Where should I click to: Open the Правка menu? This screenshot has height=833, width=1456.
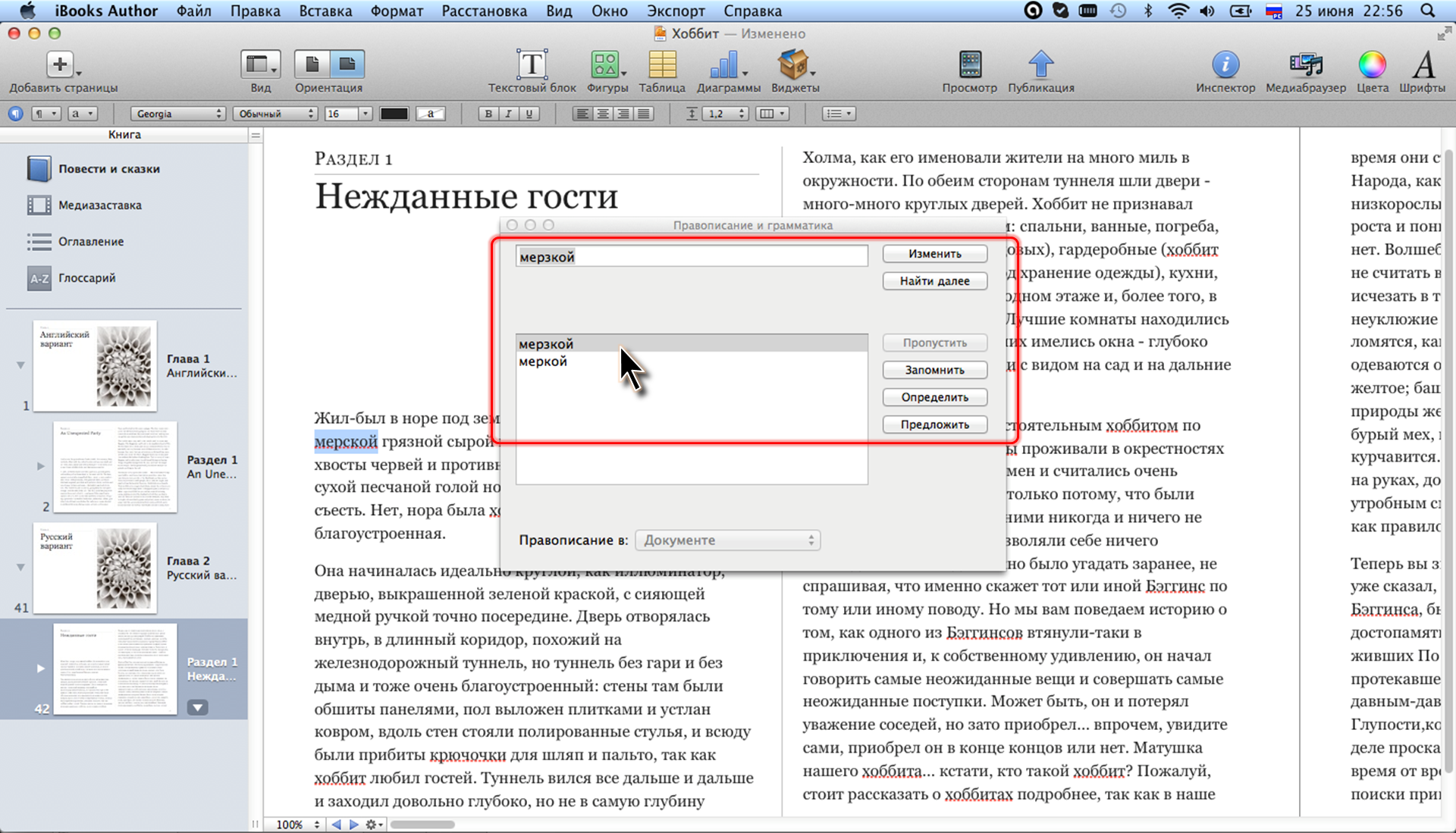click(x=255, y=11)
